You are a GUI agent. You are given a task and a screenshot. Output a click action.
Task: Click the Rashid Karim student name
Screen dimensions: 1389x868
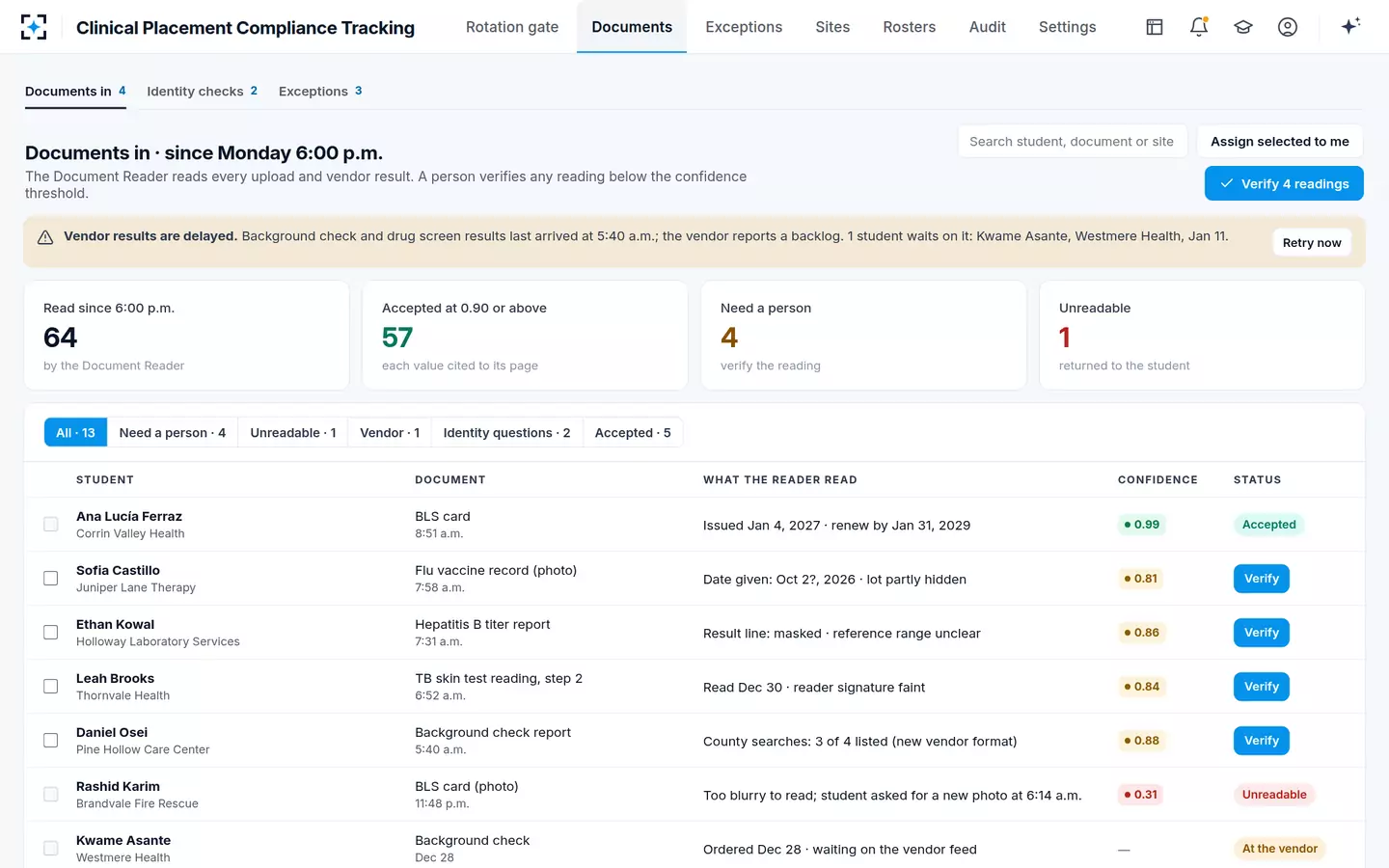118,787
